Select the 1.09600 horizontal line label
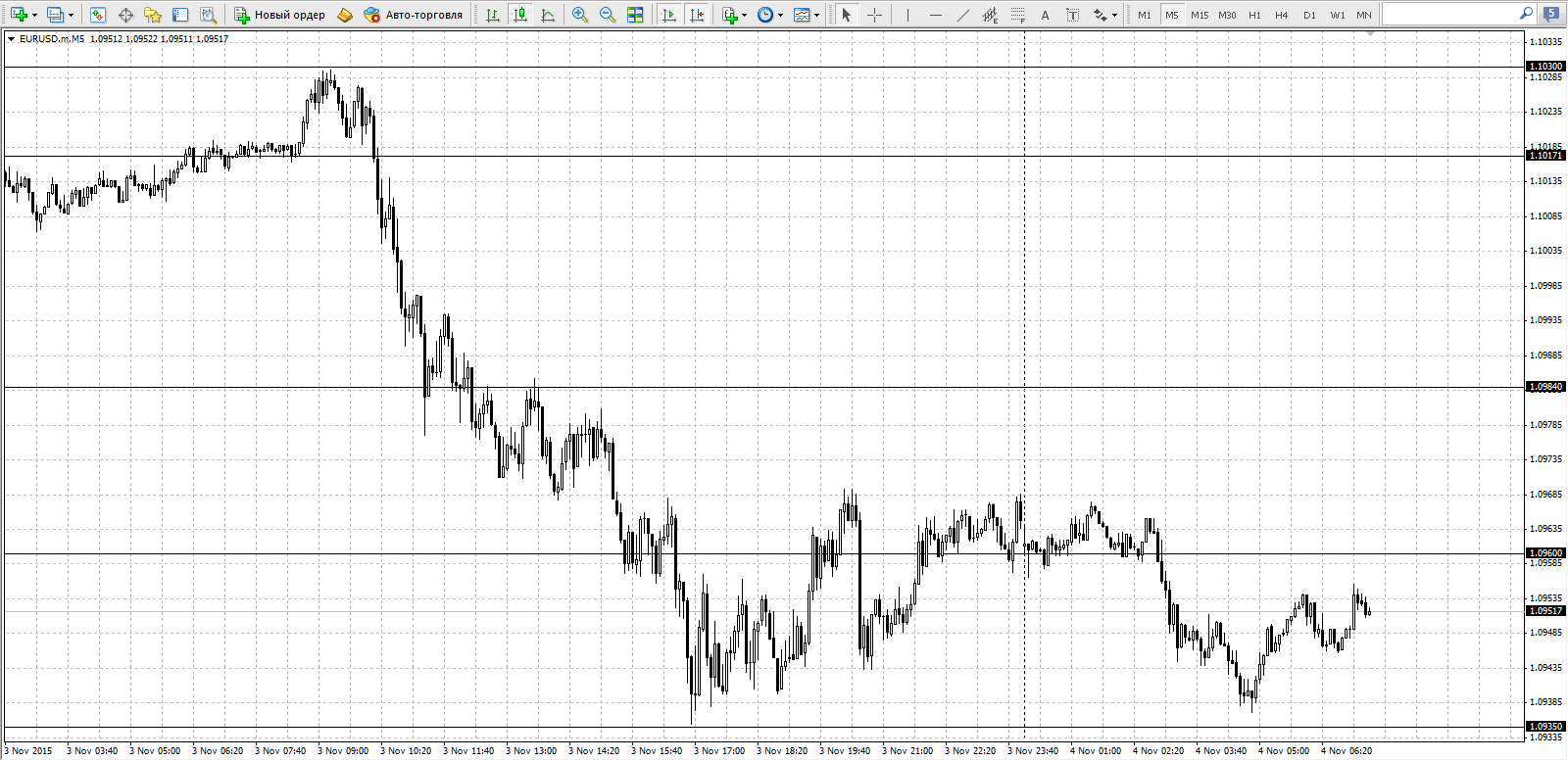This screenshot has width=1568, height=761. [x=1546, y=553]
